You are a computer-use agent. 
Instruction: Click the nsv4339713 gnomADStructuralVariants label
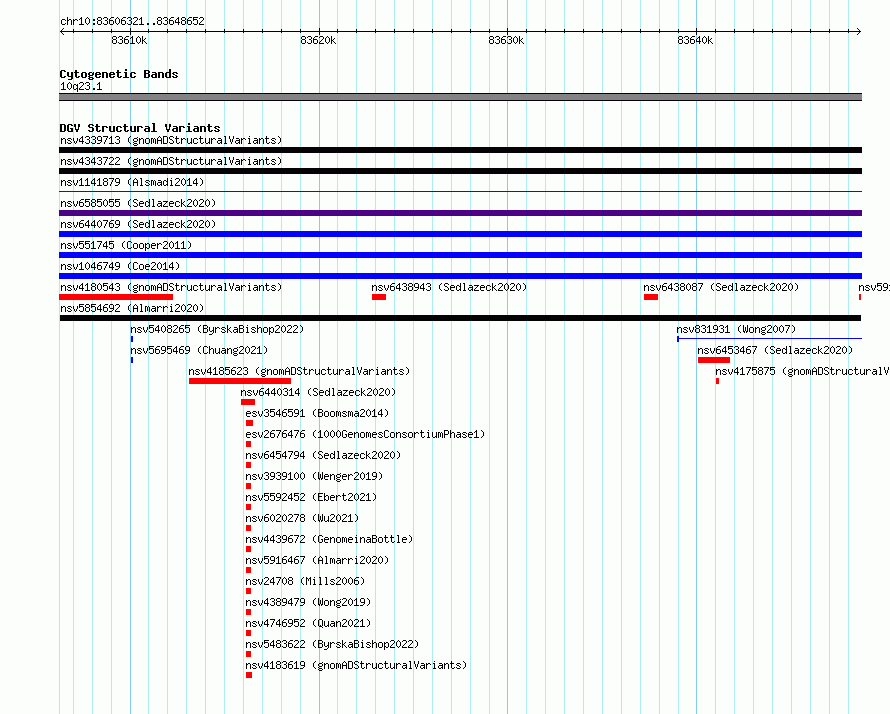[171, 140]
